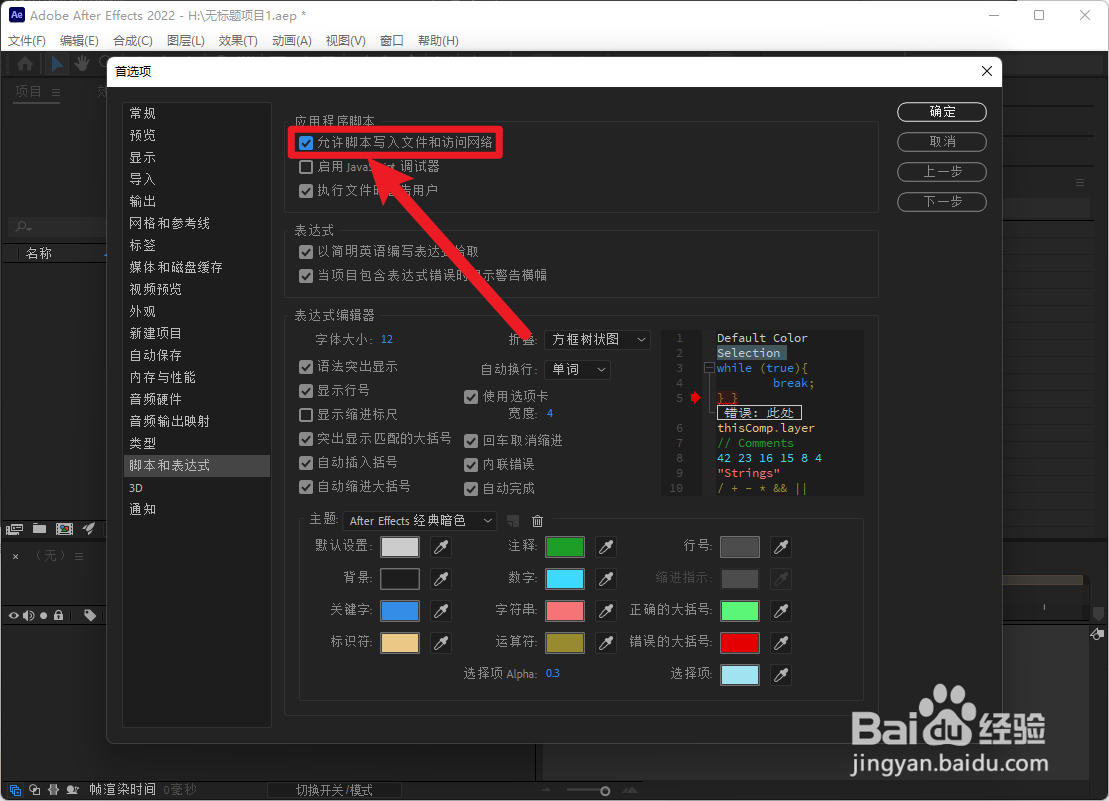Viewport: 1109px width, 801px height.
Task: Click the eyedropper next to 标识符 swatch
Action: click(x=441, y=643)
